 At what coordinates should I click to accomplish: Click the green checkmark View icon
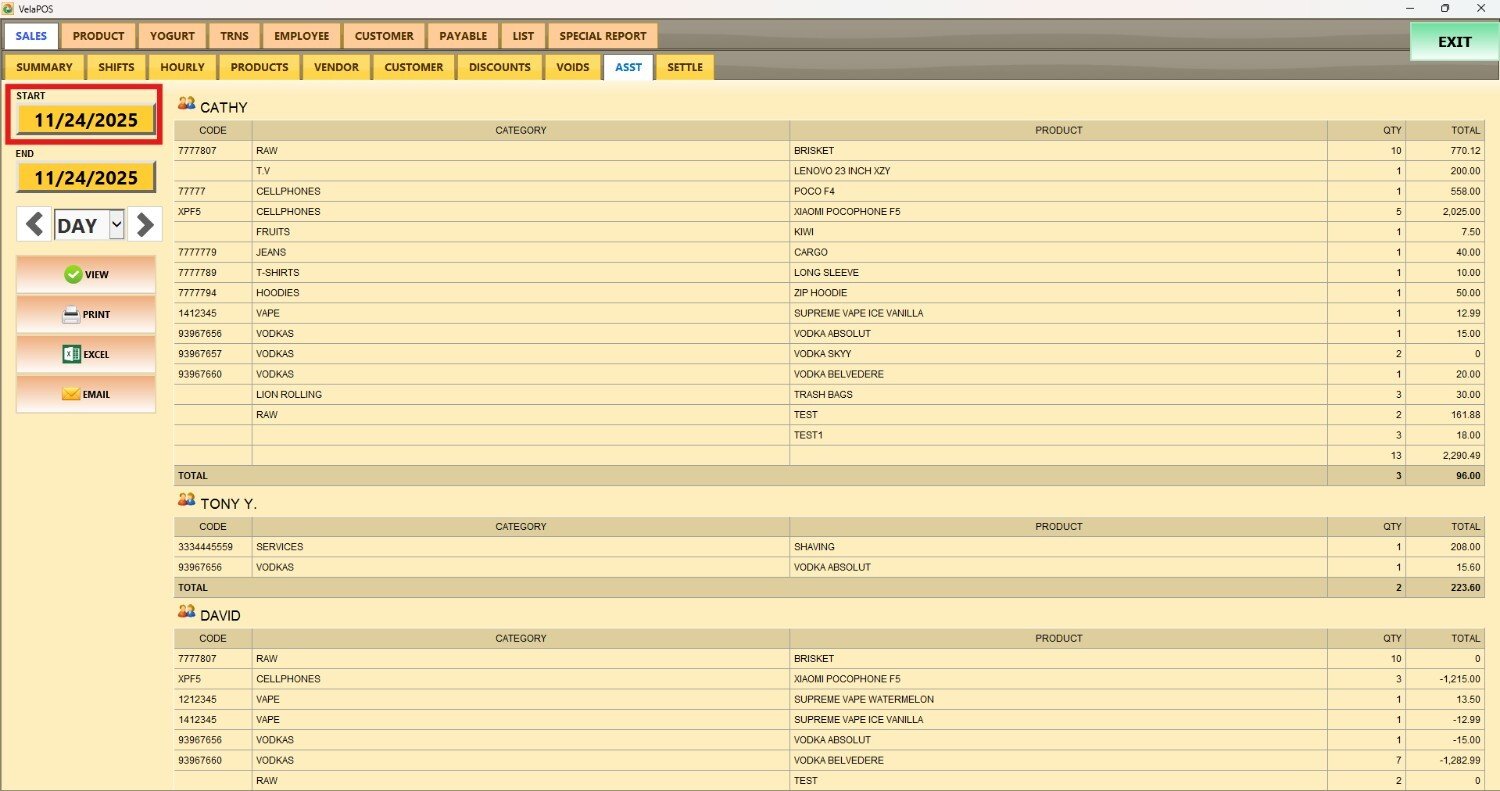coord(73,275)
